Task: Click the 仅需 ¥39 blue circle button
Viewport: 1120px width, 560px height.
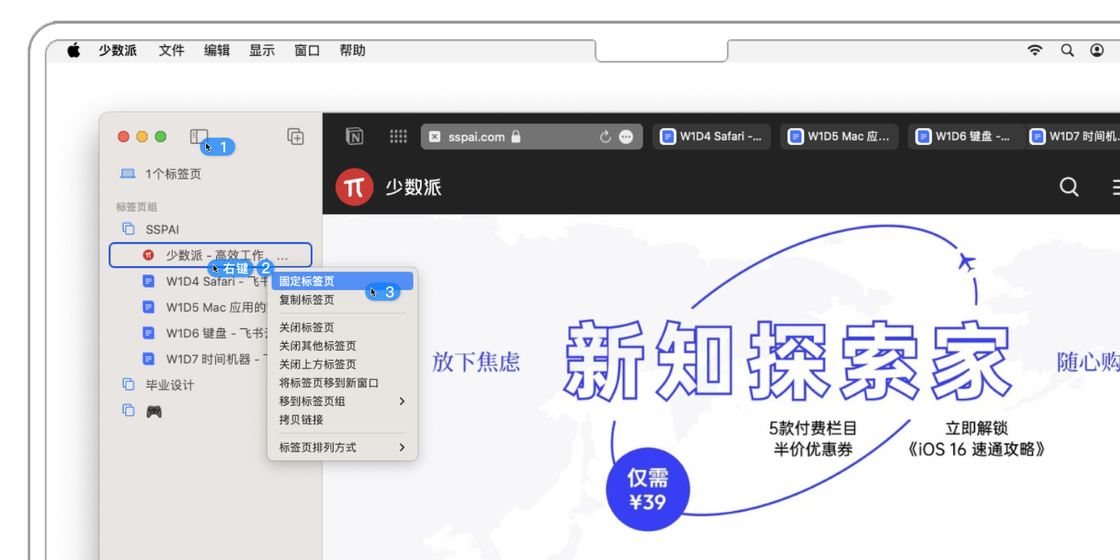Action: point(647,490)
